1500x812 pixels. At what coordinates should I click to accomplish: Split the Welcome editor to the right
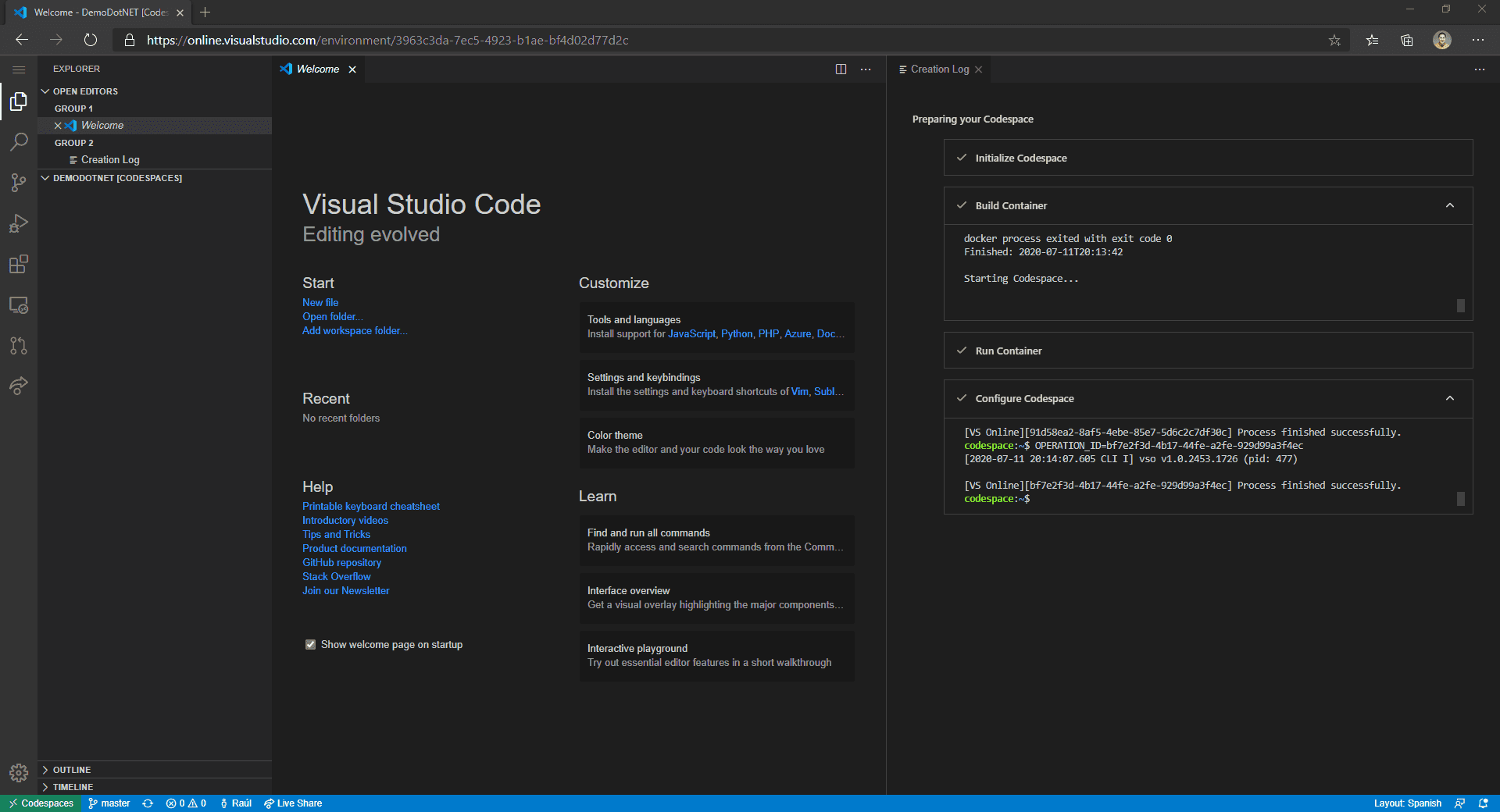[x=841, y=69]
